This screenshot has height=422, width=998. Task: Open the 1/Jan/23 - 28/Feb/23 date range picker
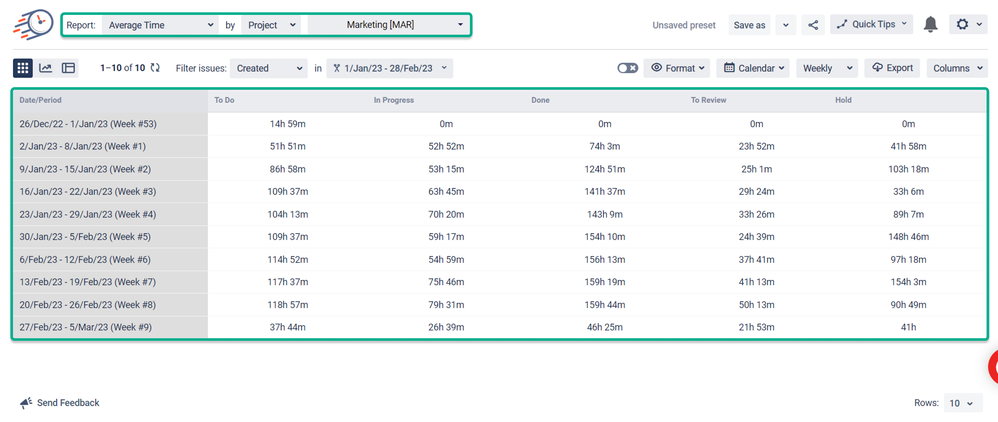[390, 68]
